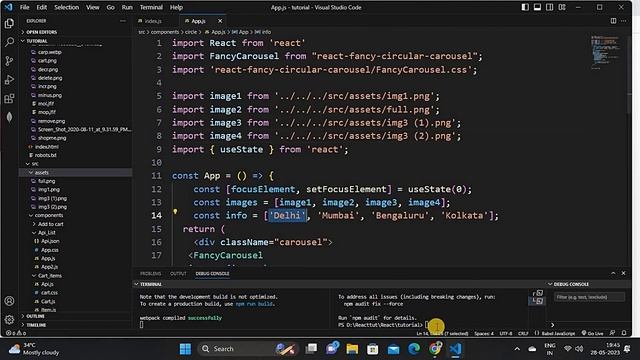The image size is (640, 360).
Task: Open the Search view in activity bar
Action: pos(9,42)
